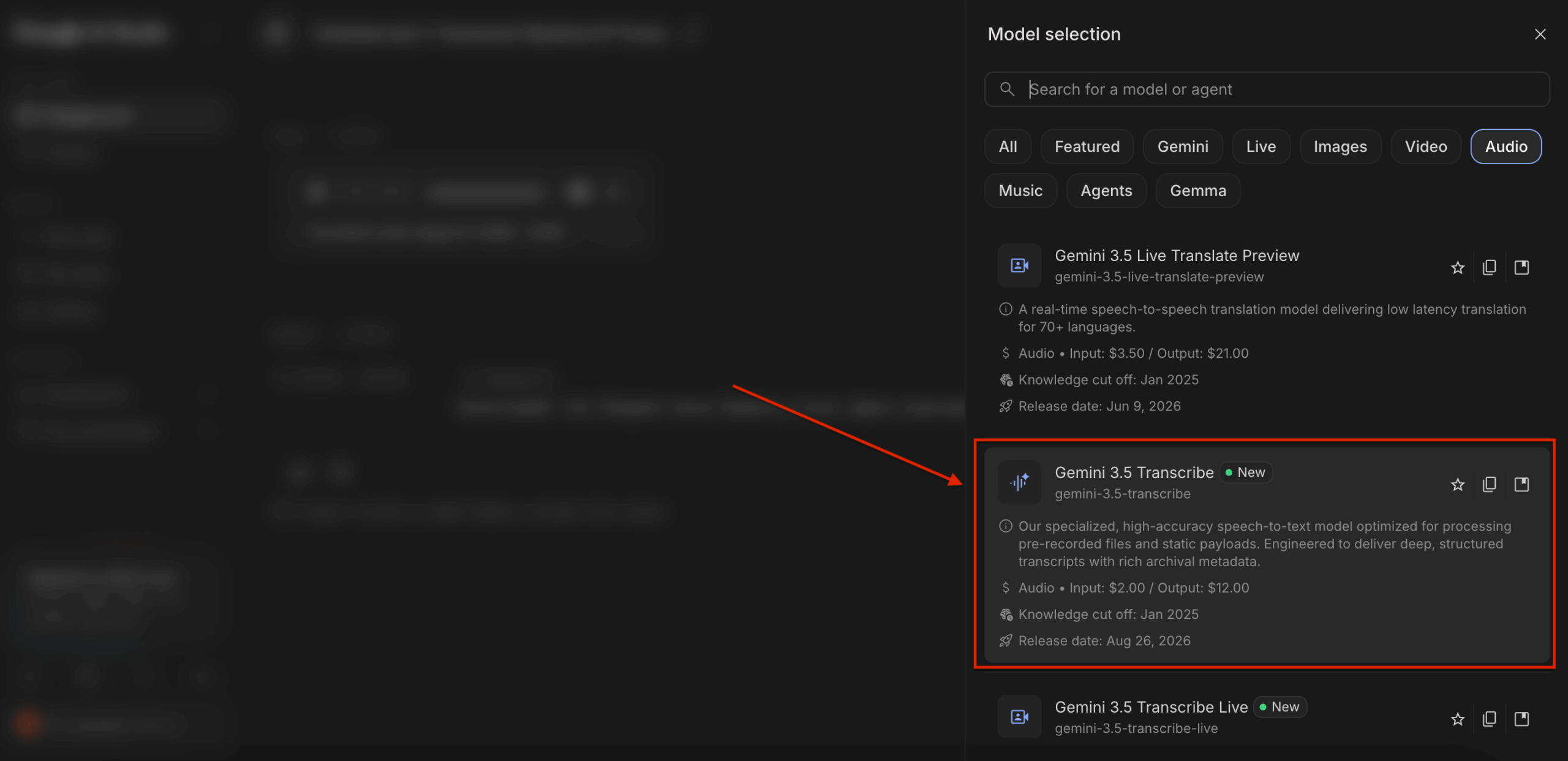The image size is (1568, 761).
Task: Star the Gemini 3.5 Transcribe Live model
Action: point(1458,719)
